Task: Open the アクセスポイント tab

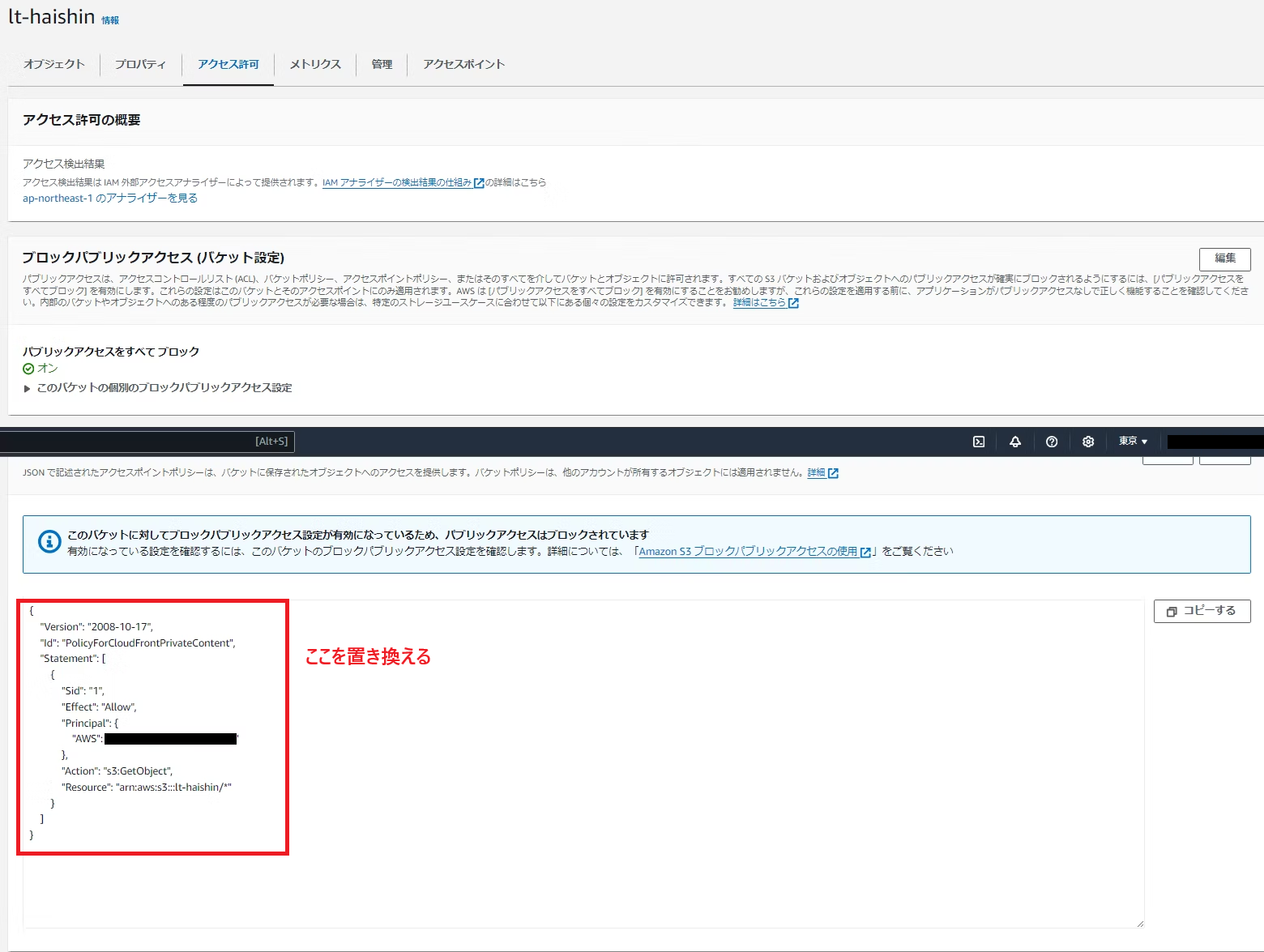Action: tap(463, 64)
